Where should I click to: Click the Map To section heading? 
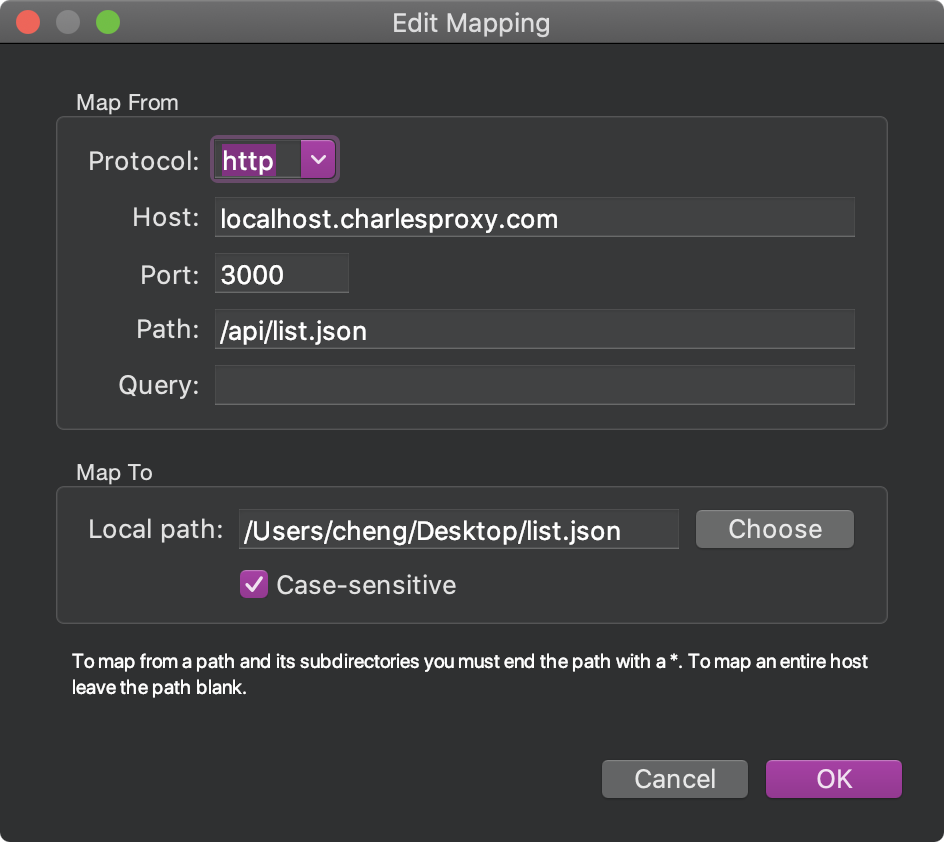point(114,472)
